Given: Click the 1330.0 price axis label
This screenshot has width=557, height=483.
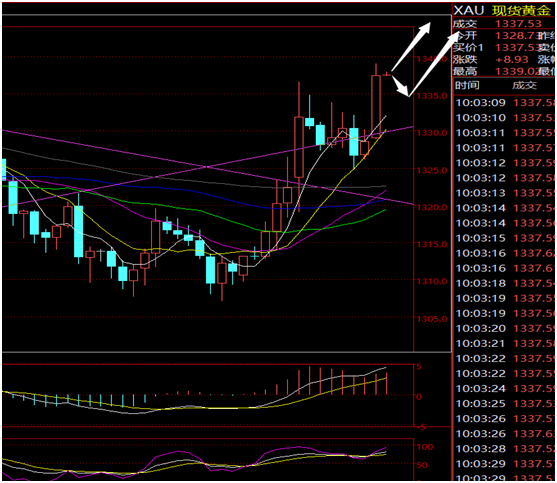Looking at the screenshot, I should 432,133.
